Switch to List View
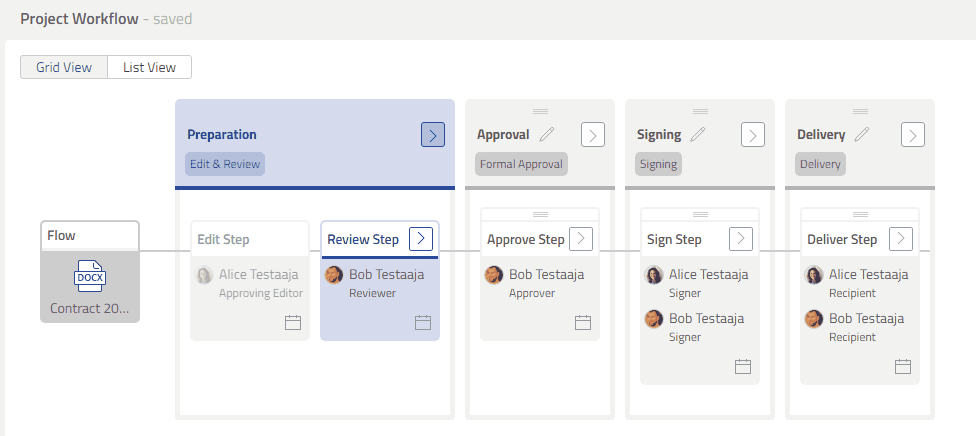976x436 pixels. pyautogui.click(x=149, y=67)
